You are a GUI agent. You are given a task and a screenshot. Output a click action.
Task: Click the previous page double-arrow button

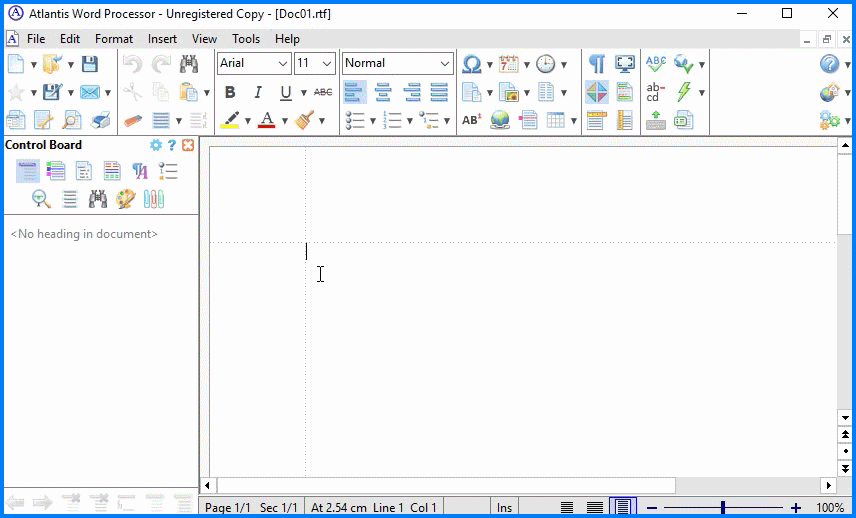(845, 434)
